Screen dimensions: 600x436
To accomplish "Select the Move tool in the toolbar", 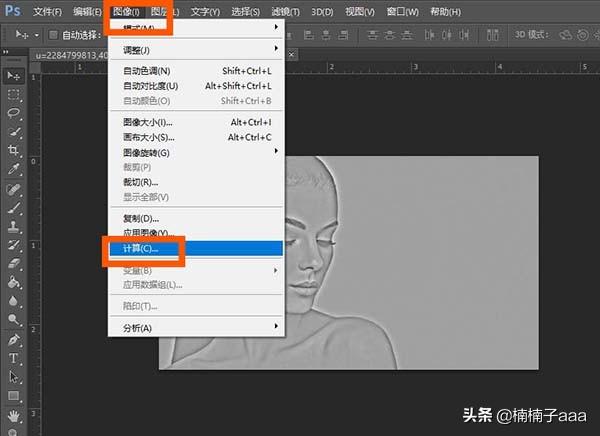I will click(x=14, y=76).
